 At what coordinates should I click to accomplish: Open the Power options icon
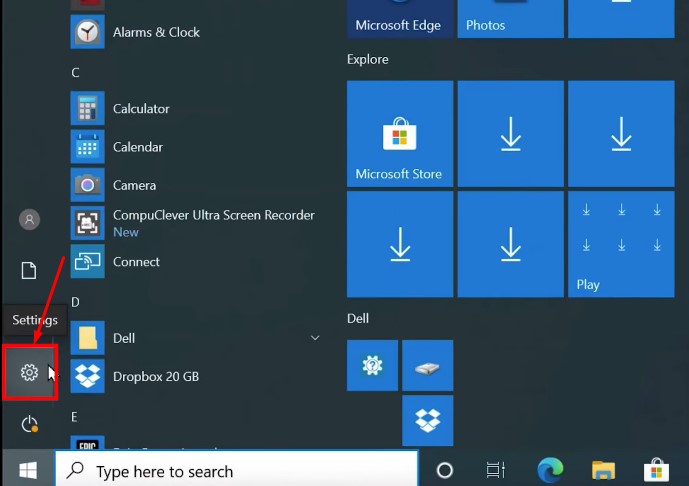(29, 424)
